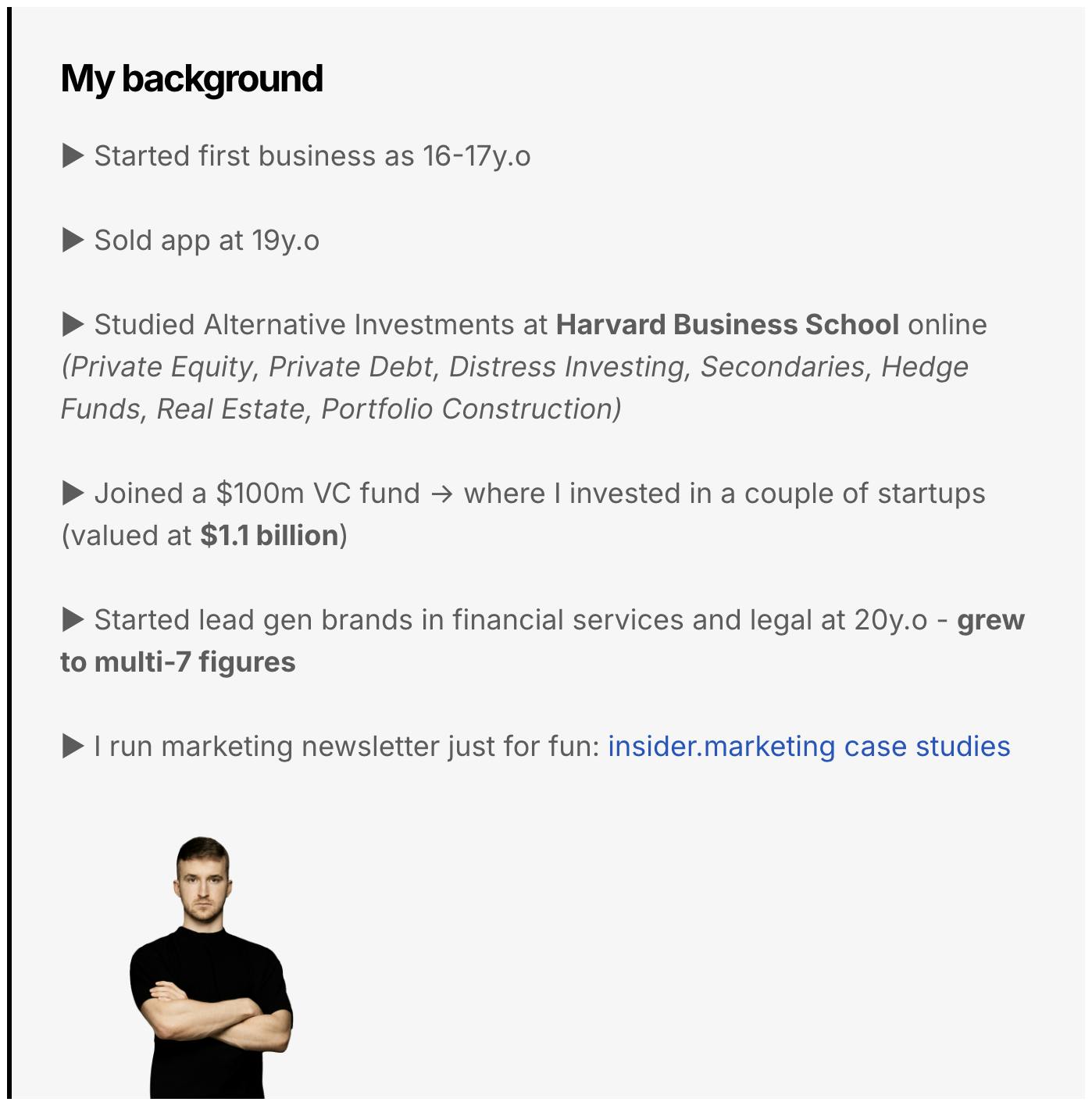Click the bold 'Harvard Business School' text

click(x=727, y=325)
